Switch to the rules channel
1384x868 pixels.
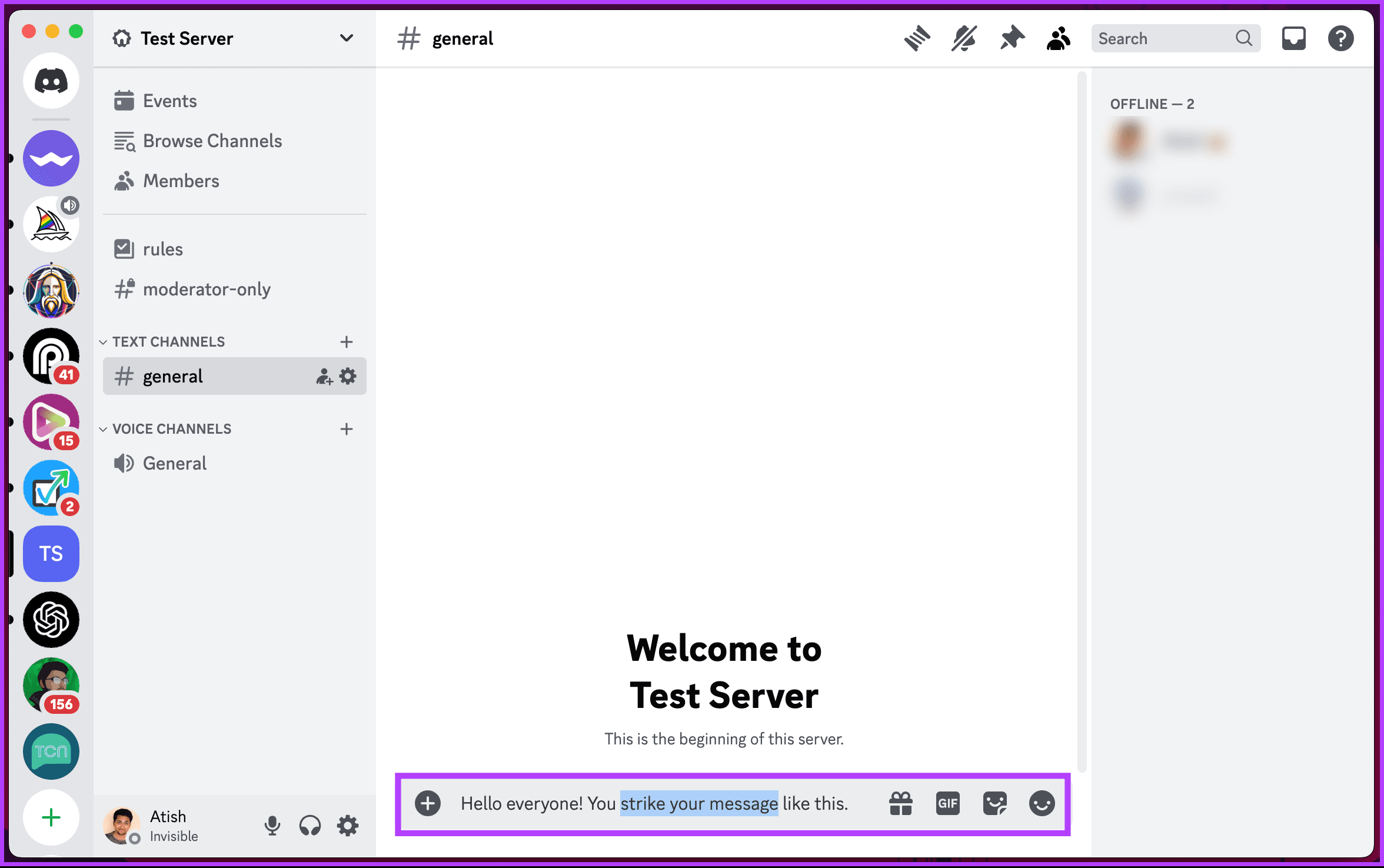pos(162,248)
